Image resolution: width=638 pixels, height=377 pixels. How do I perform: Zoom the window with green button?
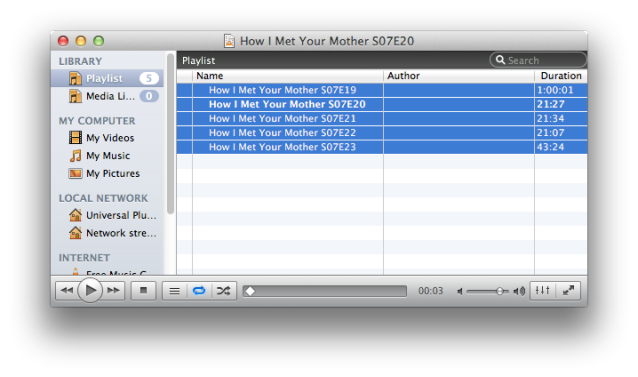pyautogui.click(x=98, y=41)
